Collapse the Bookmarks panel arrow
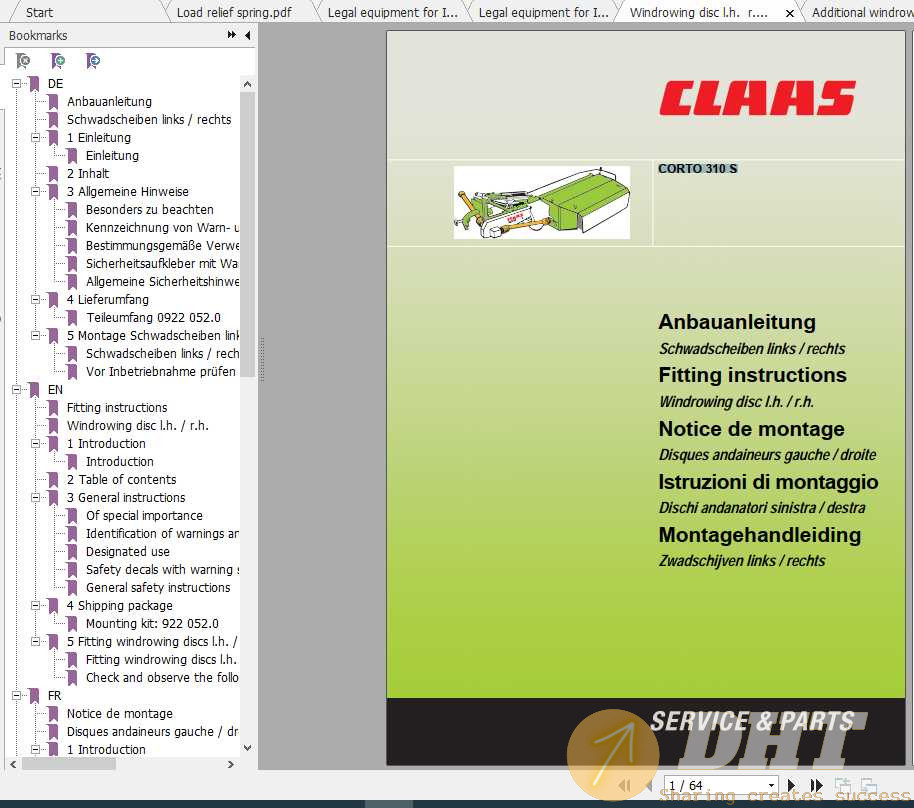Screen dimensions: 914x808 248,35
